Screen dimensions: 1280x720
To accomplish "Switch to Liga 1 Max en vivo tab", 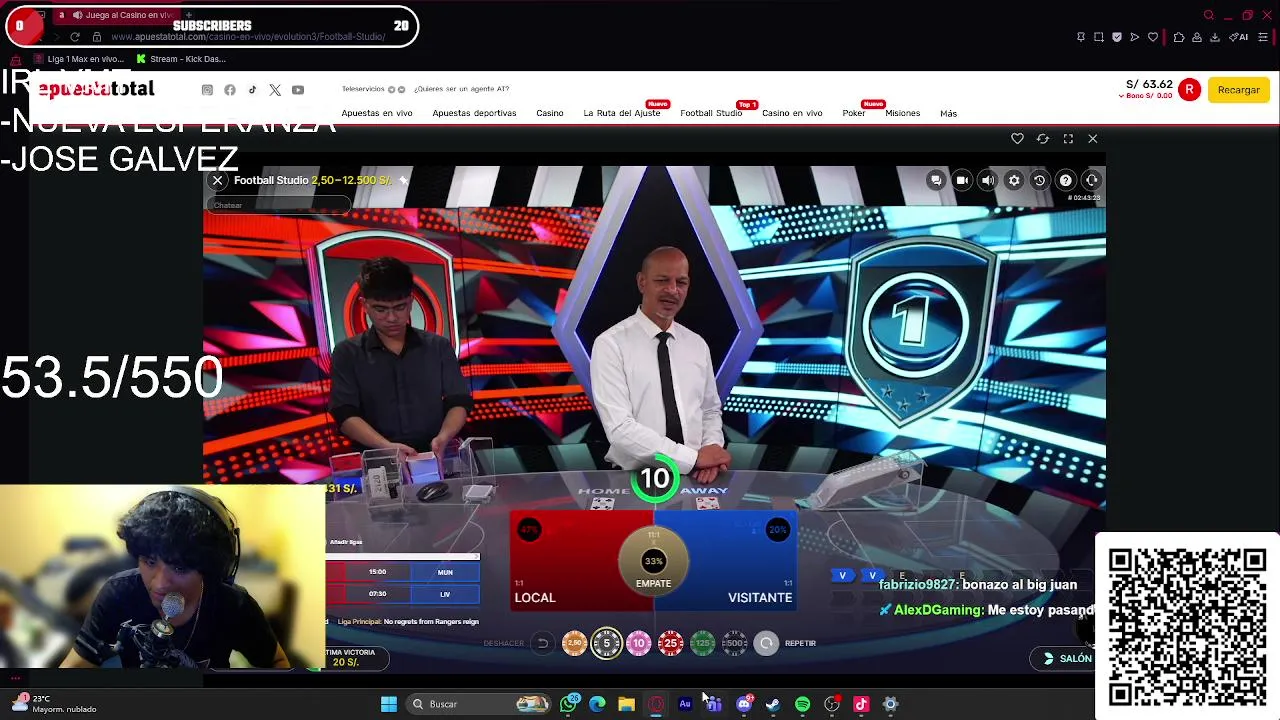I will (77, 59).
